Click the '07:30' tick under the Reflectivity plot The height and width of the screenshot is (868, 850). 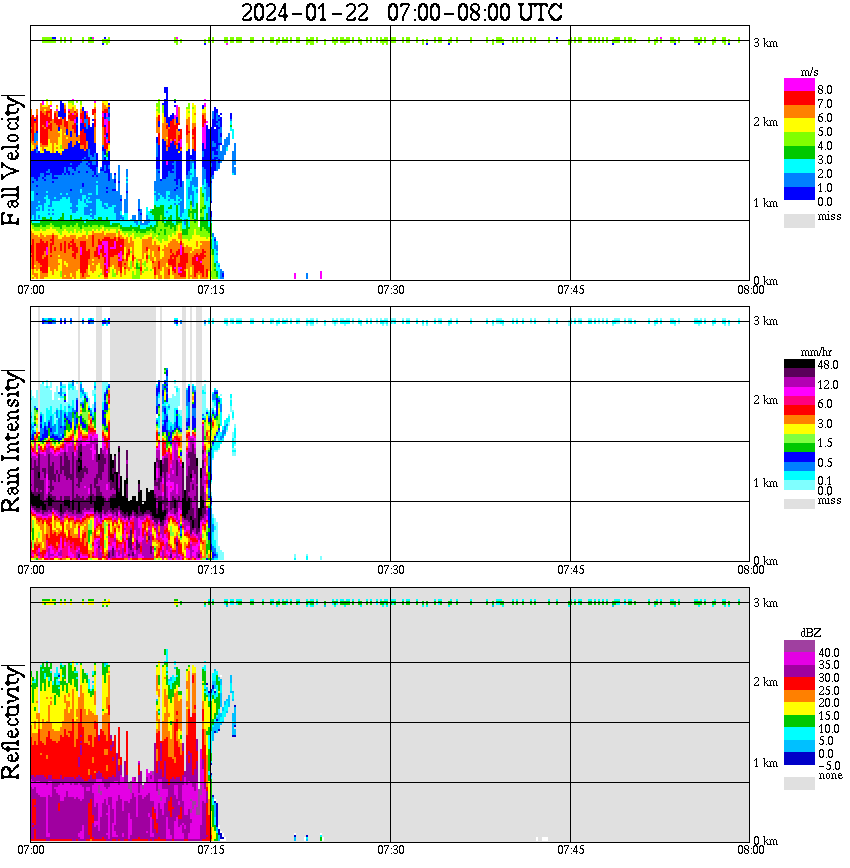point(391,850)
